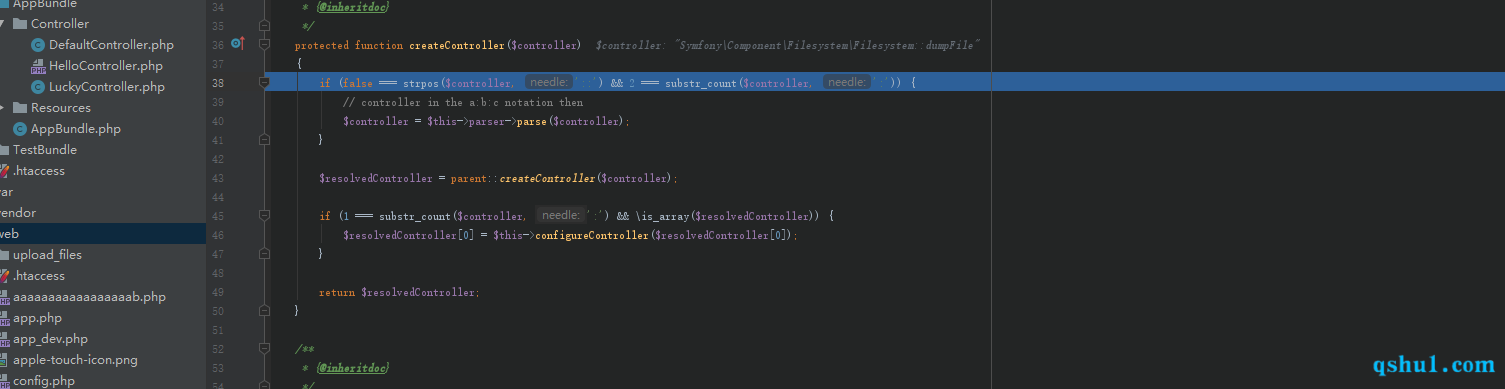Click the Resources folder icon
The height and width of the screenshot is (389, 1505).
tap(20, 108)
